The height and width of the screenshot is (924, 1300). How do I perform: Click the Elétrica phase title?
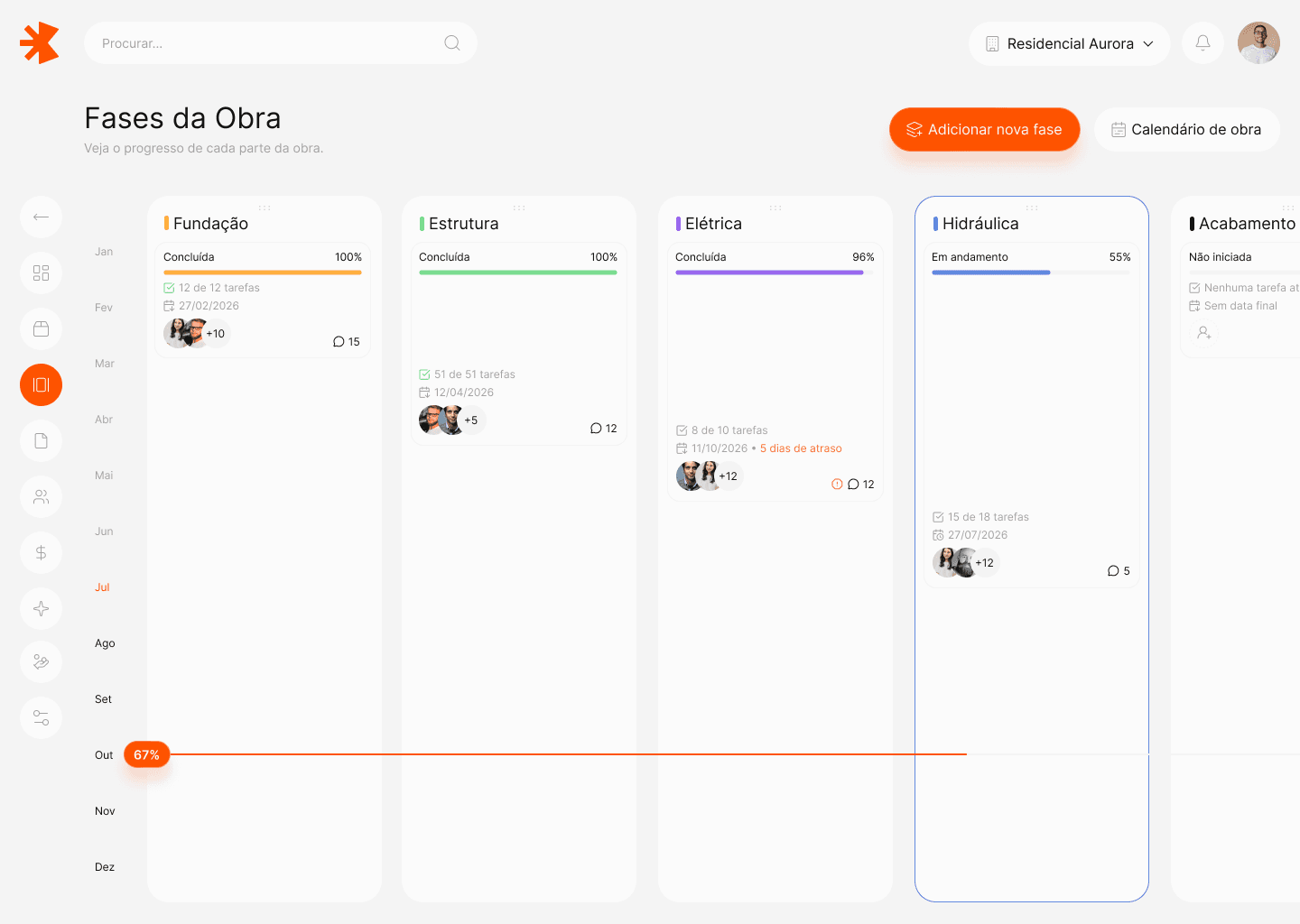713,224
